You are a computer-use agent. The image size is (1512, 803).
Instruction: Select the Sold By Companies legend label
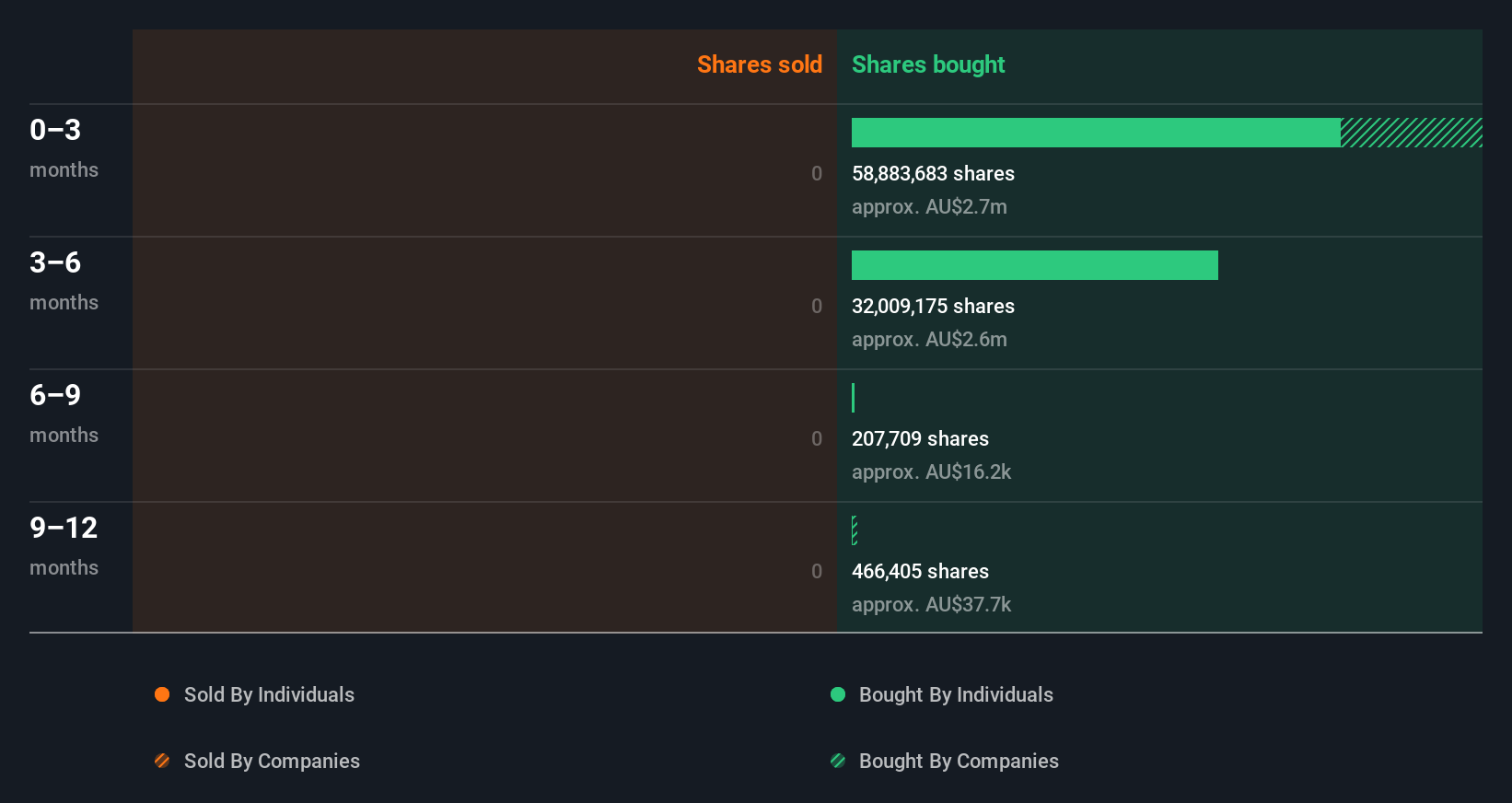click(x=272, y=761)
